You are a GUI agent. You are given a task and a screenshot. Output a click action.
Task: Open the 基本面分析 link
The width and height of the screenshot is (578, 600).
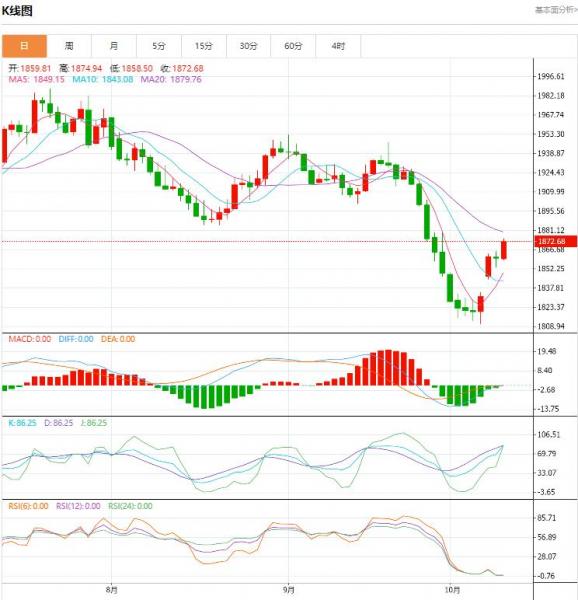(556, 10)
